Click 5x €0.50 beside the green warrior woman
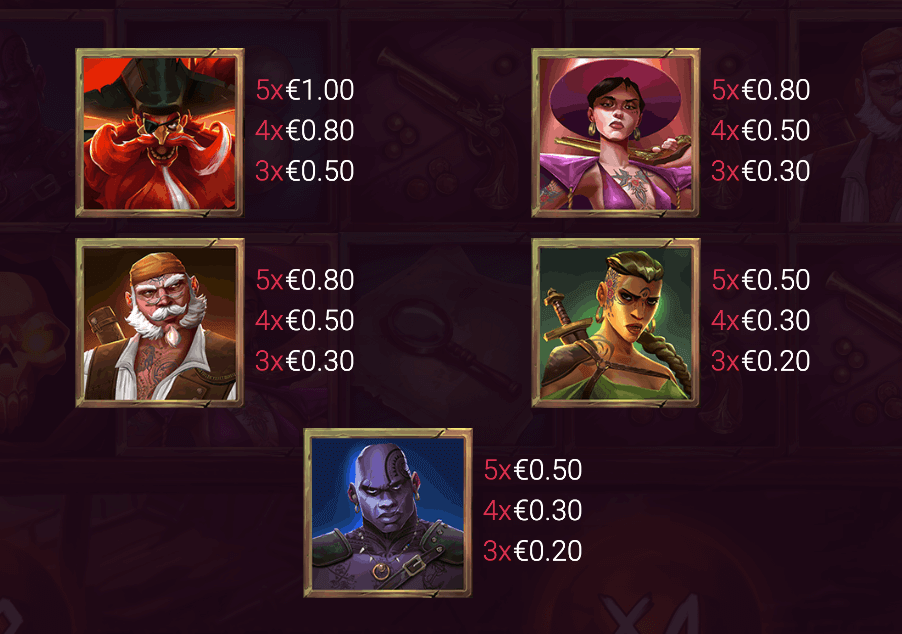This screenshot has width=902, height=634. coord(760,280)
